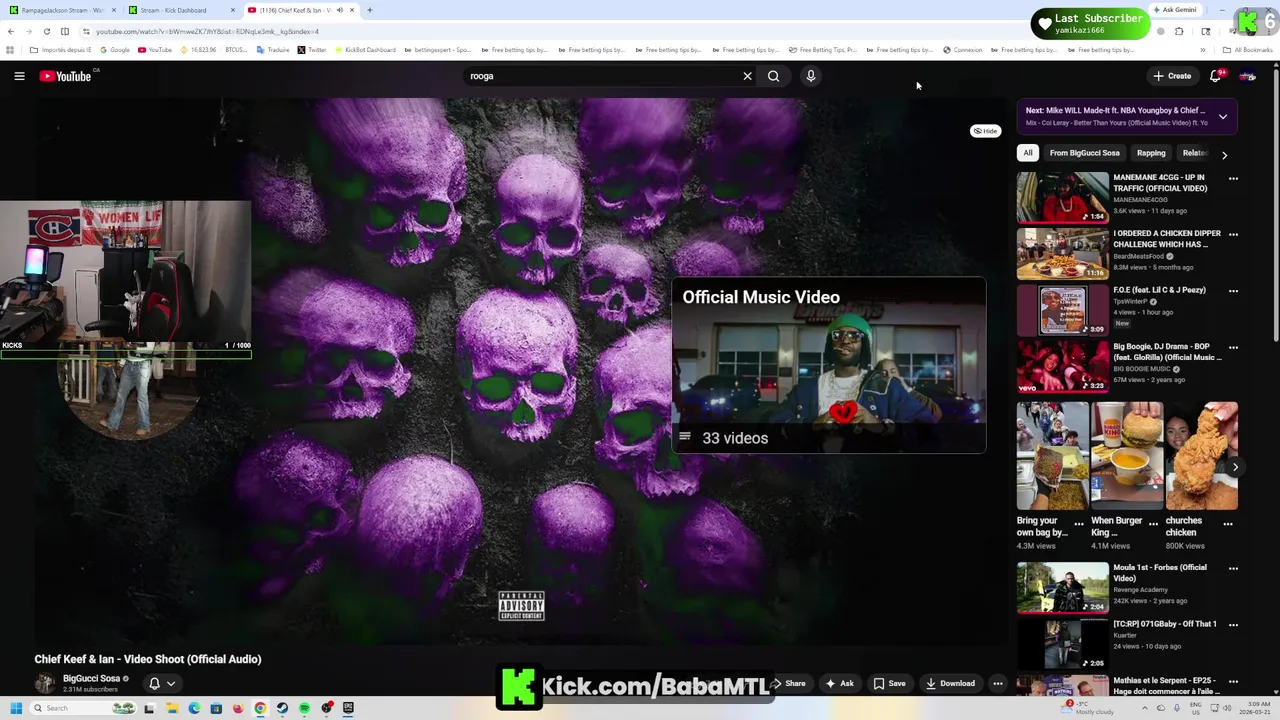Screen dimensions: 1280x720
Task: Open options for Moula 1st Forbes video
Action: point(1233,569)
